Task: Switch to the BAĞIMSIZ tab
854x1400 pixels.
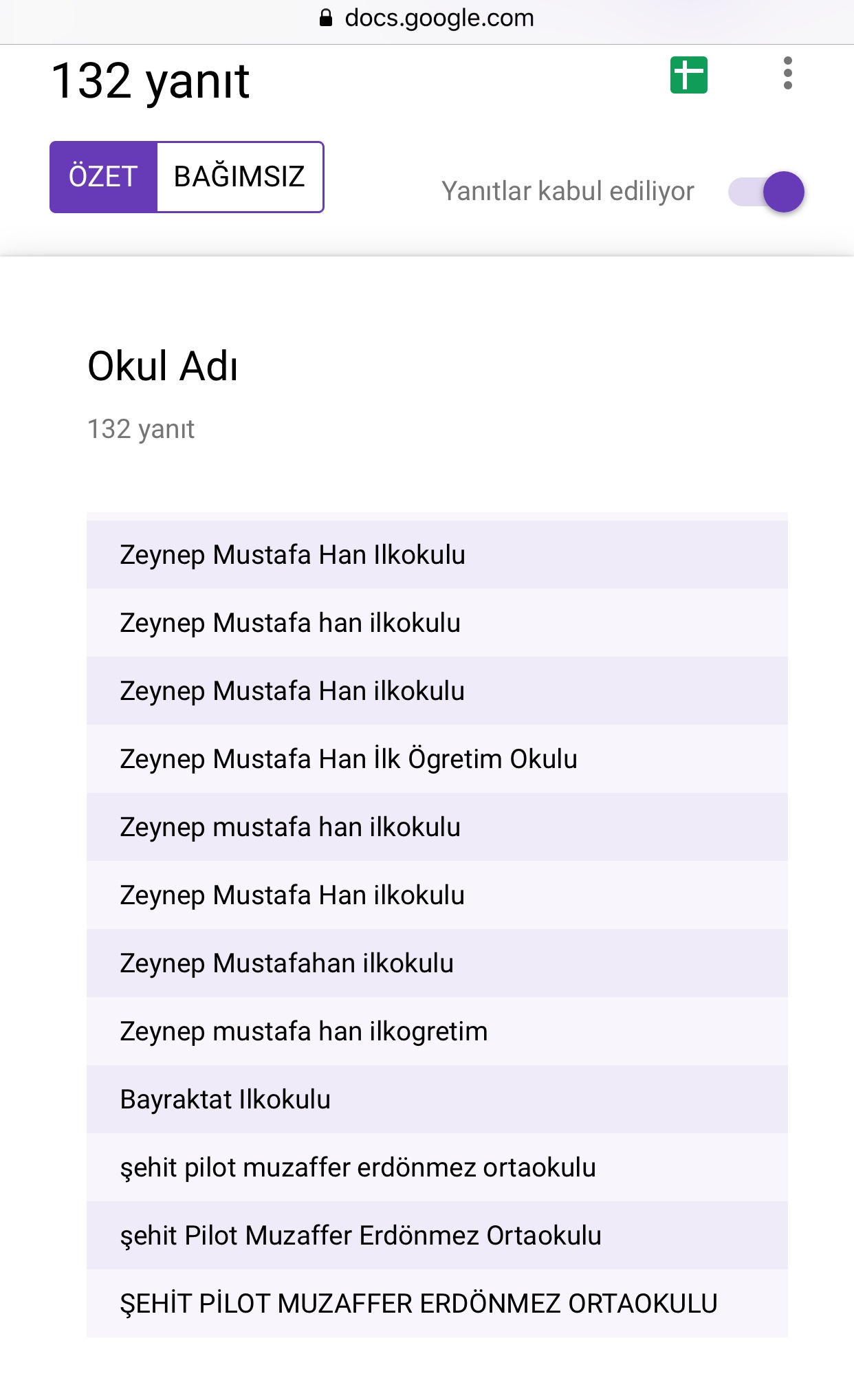Action: (x=239, y=177)
